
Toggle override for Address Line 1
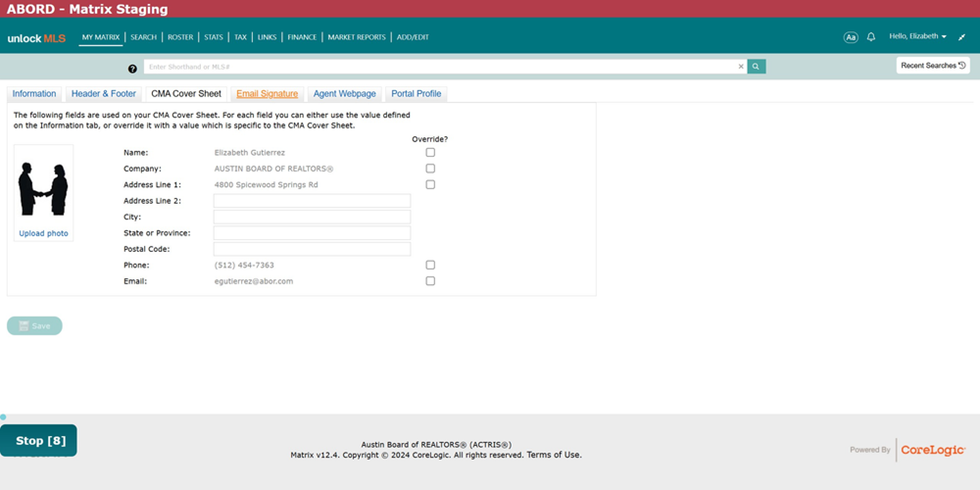(x=430, y=185)
